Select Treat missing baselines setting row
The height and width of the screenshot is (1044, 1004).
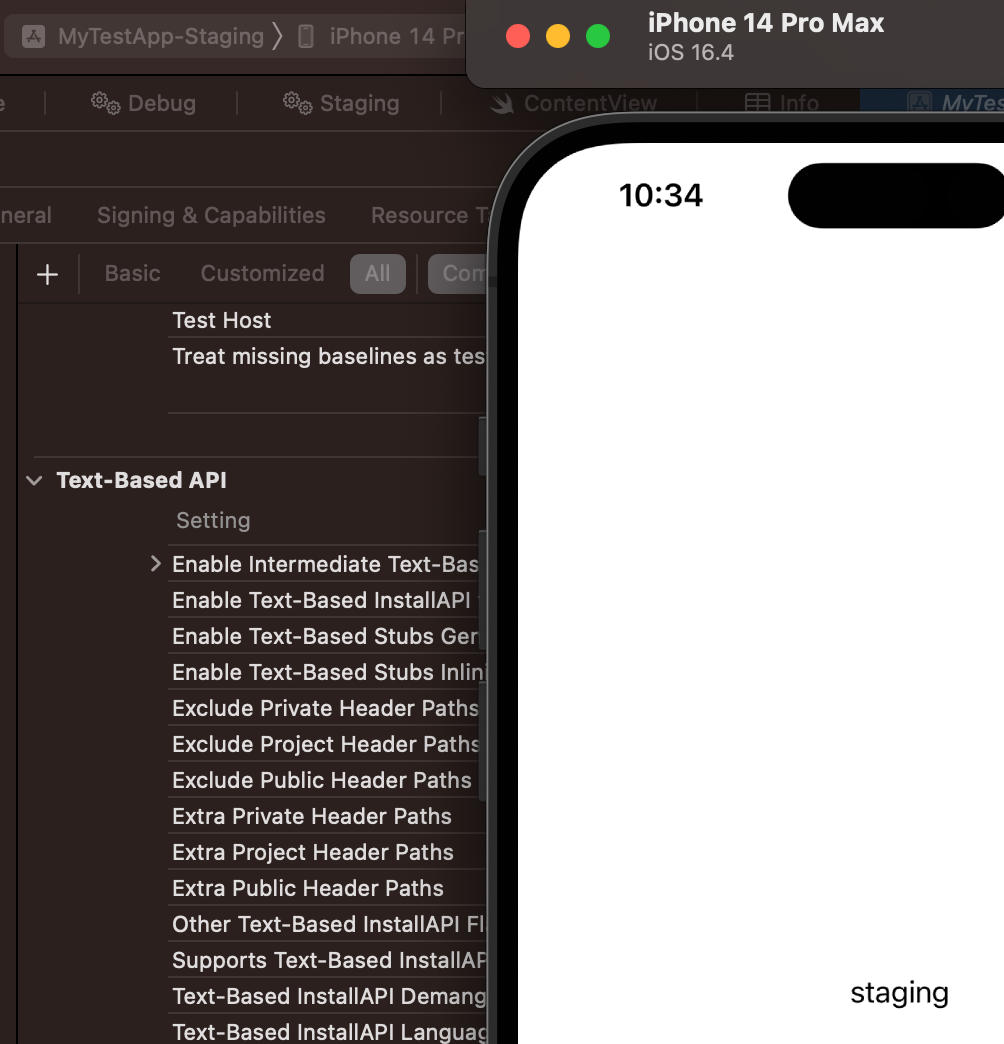(x=326, y=356)
